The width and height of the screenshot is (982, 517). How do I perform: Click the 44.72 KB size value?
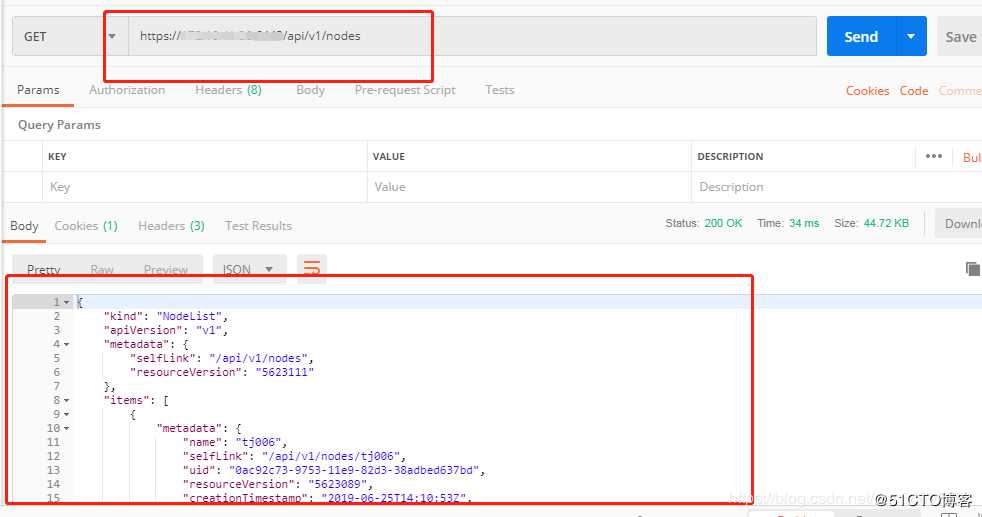click(x=886, y=223)
